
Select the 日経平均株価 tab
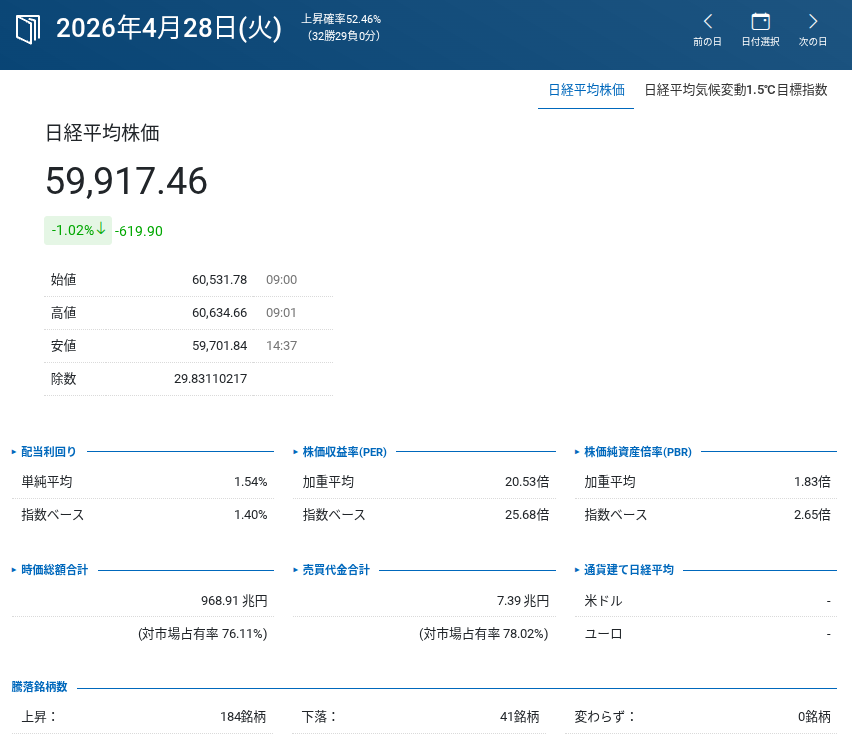(586, 90)
